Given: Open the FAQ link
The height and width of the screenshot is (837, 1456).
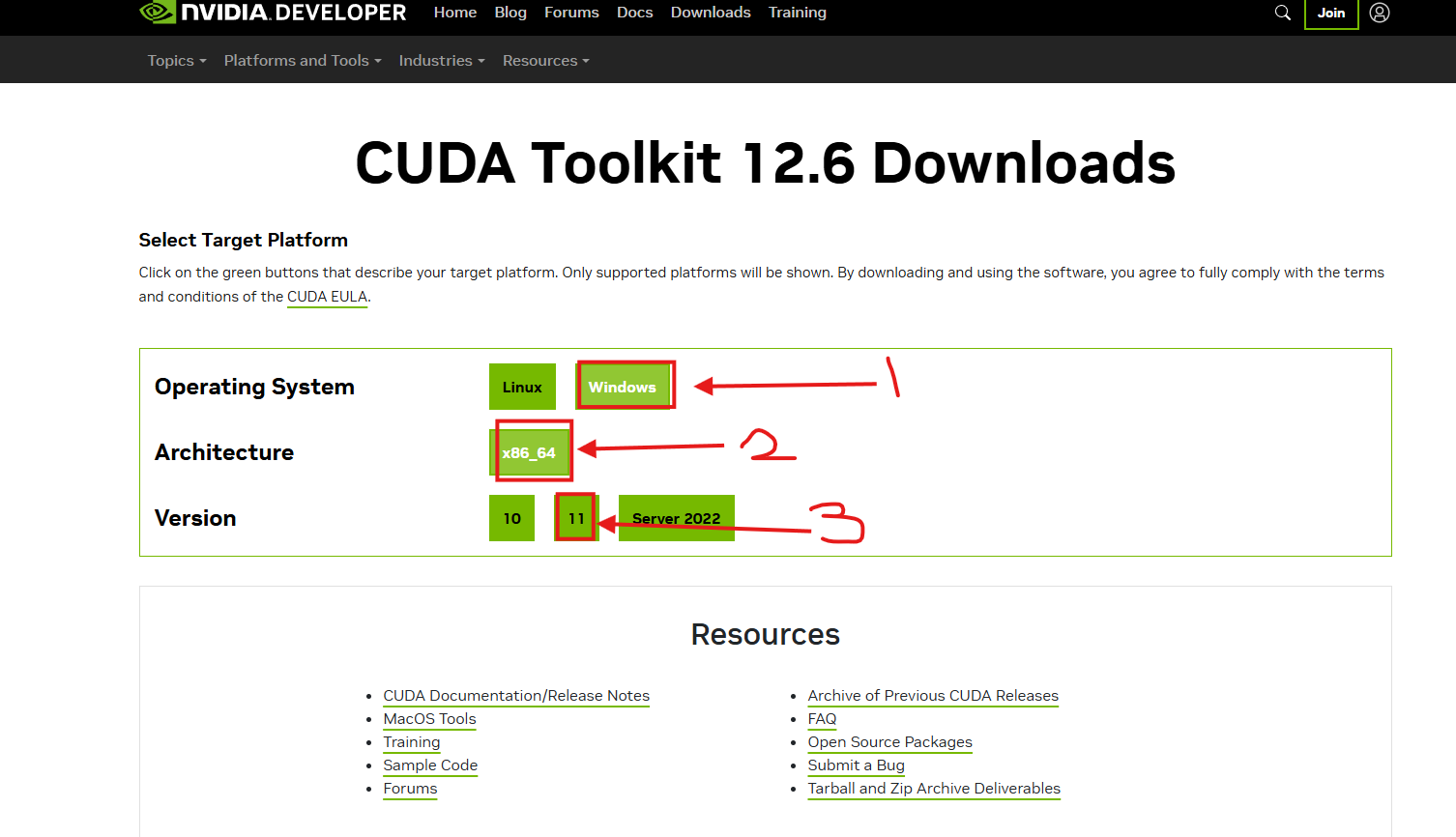Looking at the screenshot, I should point(822,719).
